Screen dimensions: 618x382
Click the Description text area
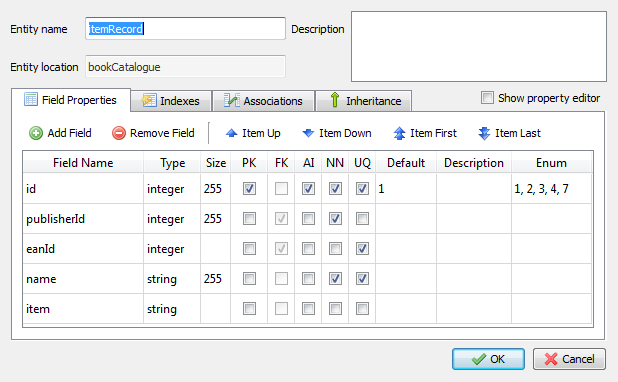pyautogui.click(x=479, y=47)
